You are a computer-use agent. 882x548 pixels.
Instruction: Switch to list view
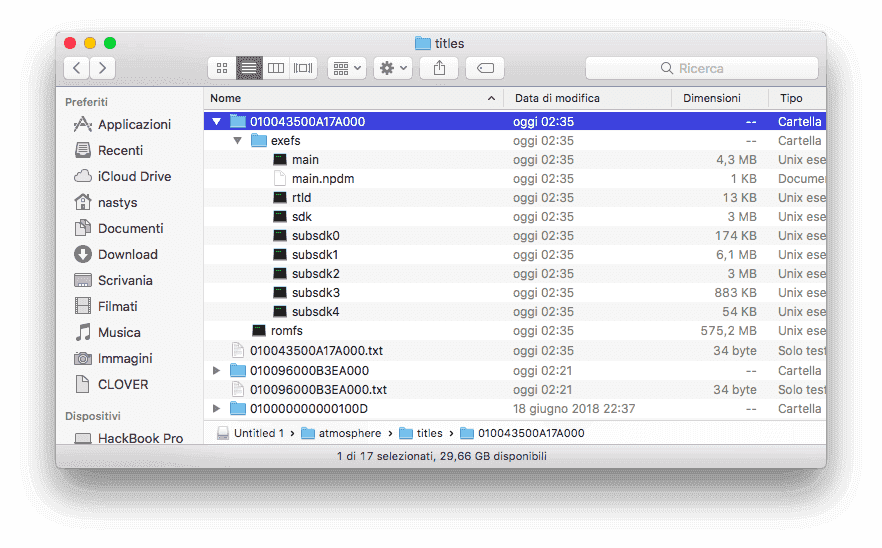click(x=249, y=68)
